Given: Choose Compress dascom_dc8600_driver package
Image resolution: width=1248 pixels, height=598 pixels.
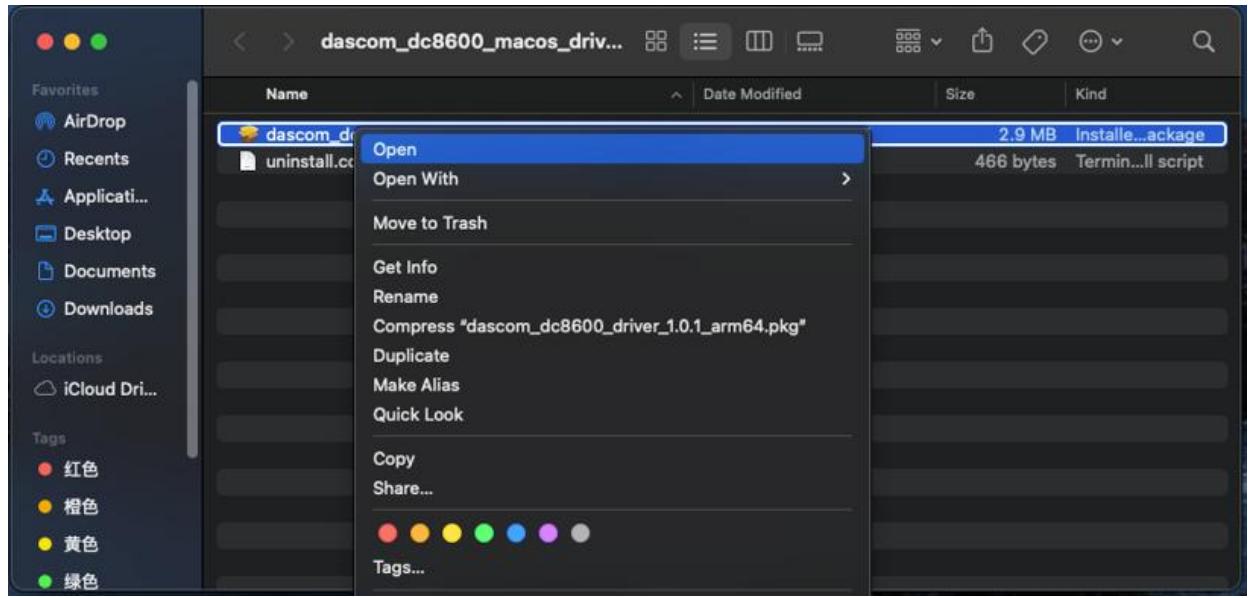Looking at the screenshot, I should point(610,326).
